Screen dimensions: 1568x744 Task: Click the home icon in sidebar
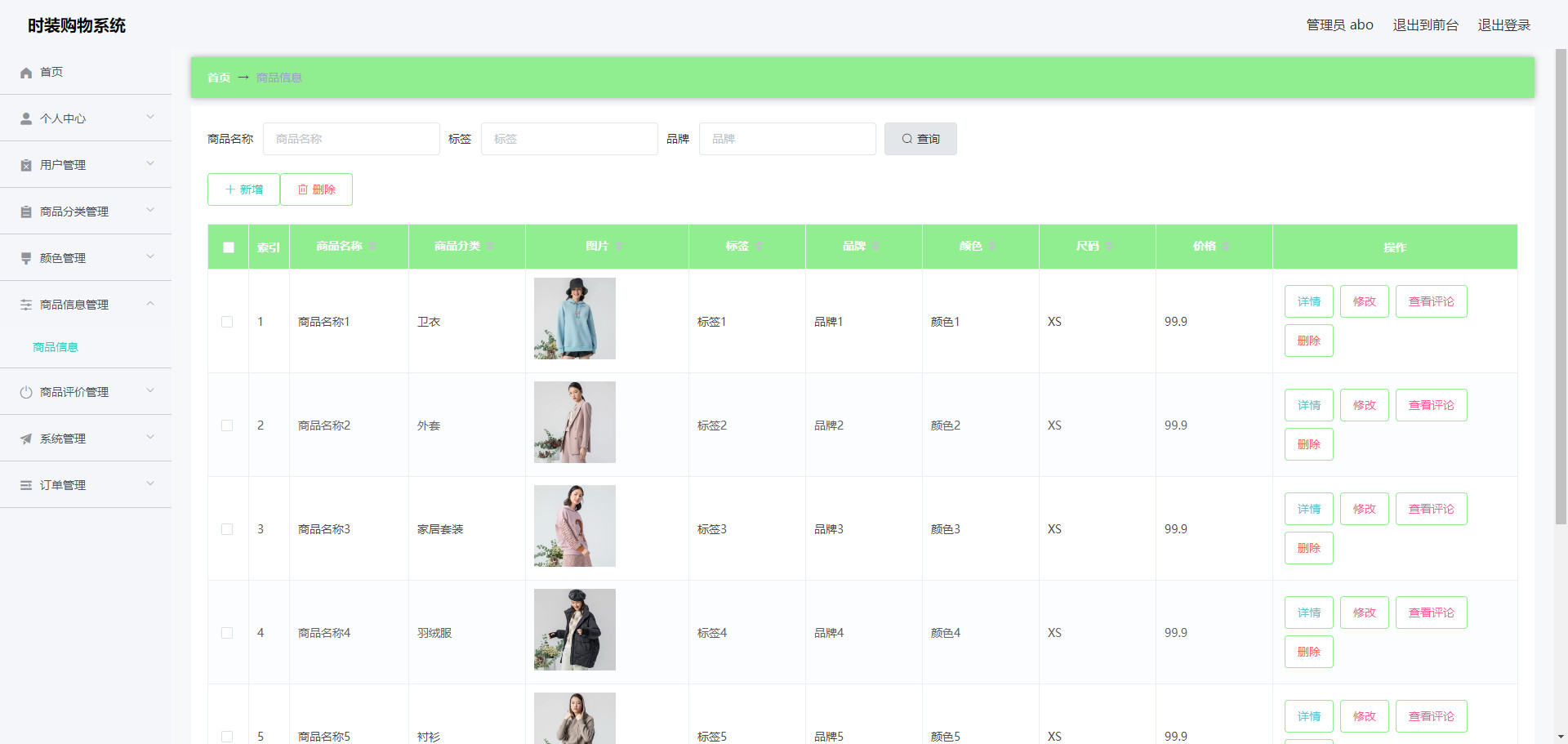coord(26,73)
